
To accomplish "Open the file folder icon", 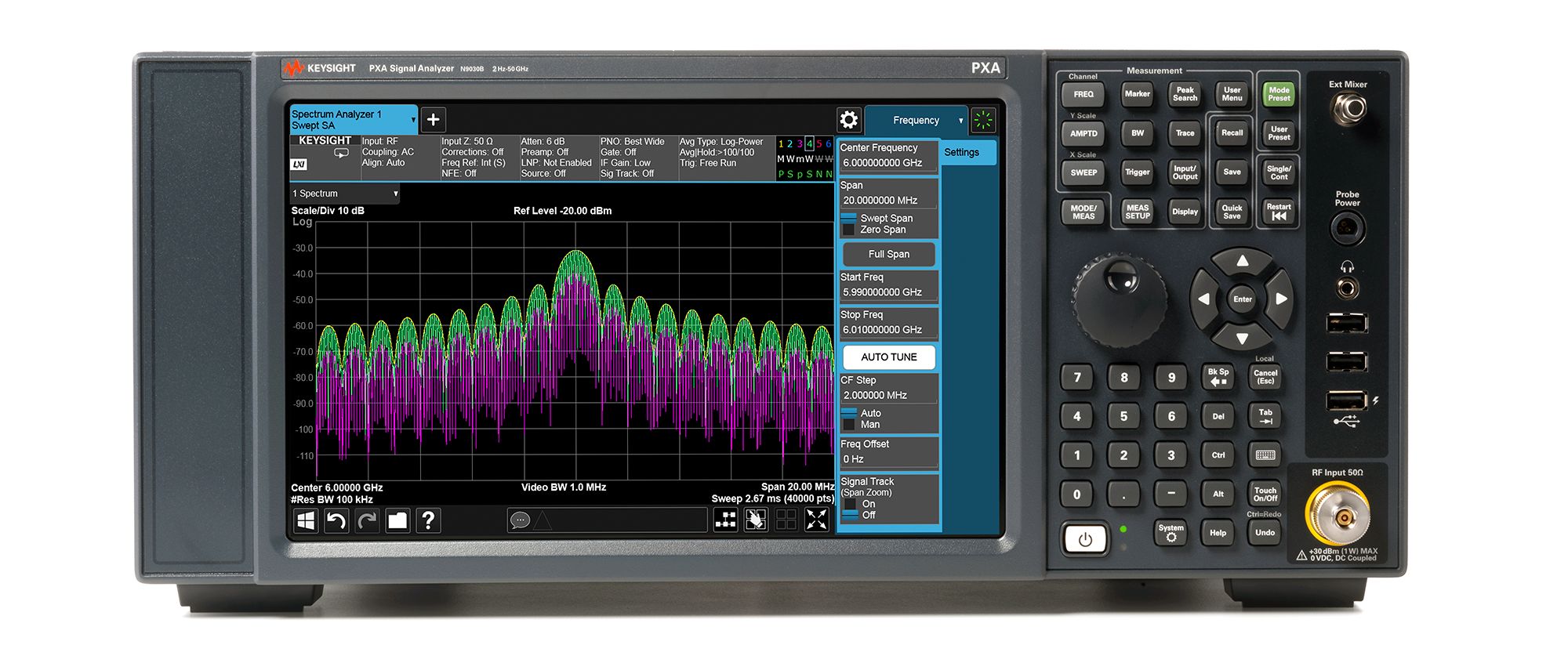I will (397, 520).
